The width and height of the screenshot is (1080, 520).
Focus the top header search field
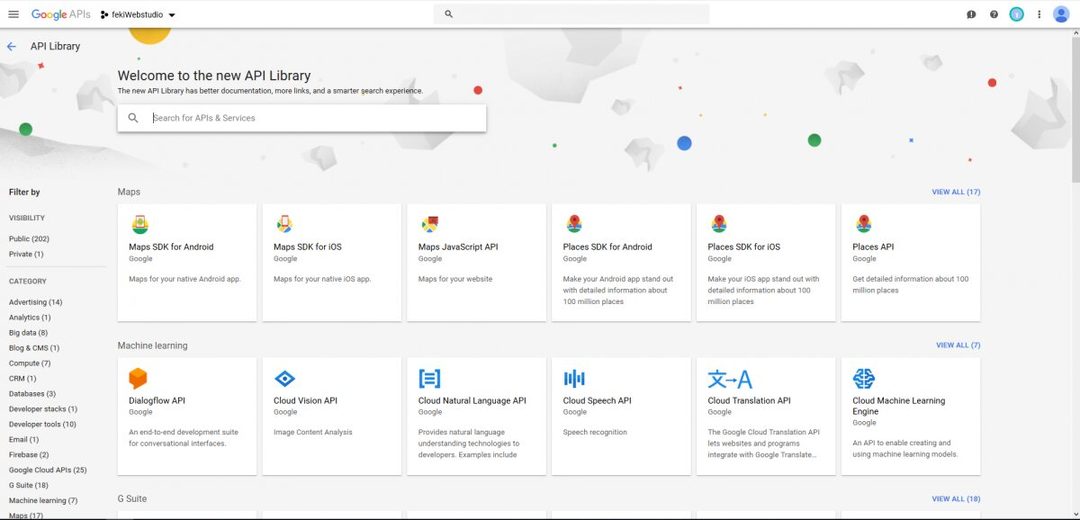[572, 14]
